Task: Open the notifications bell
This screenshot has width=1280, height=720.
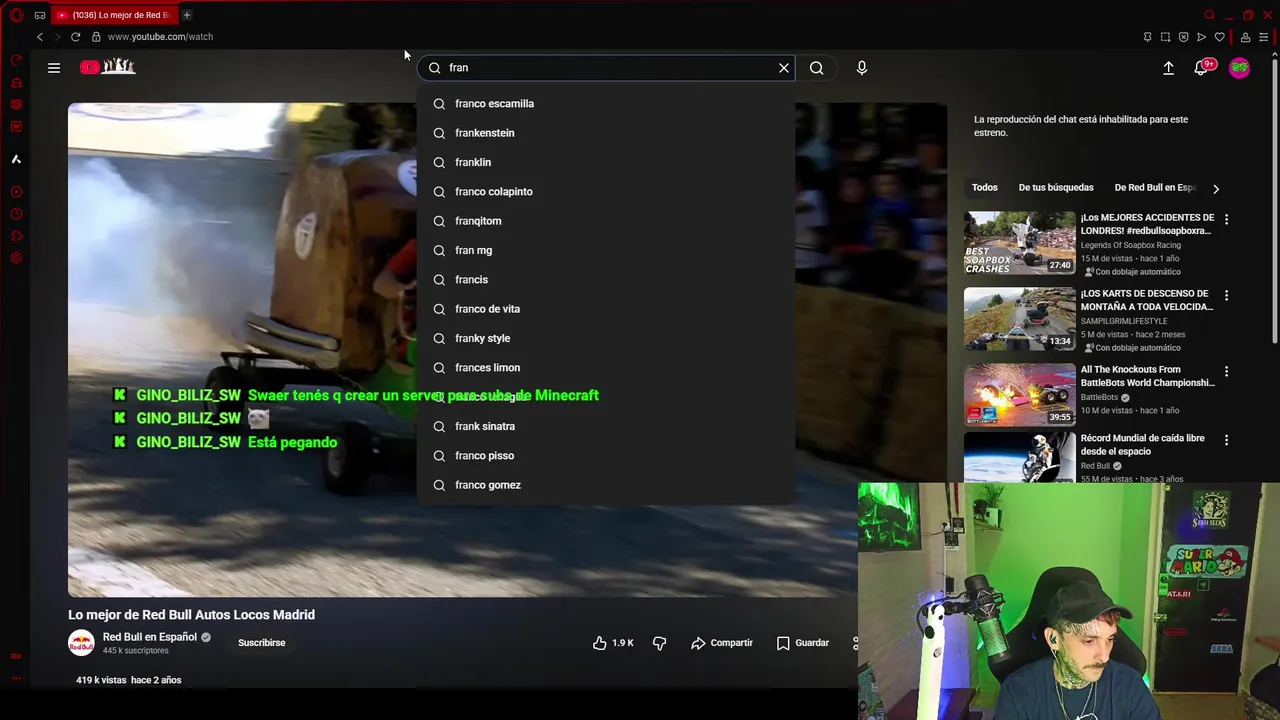Action: coord(1202,67)
